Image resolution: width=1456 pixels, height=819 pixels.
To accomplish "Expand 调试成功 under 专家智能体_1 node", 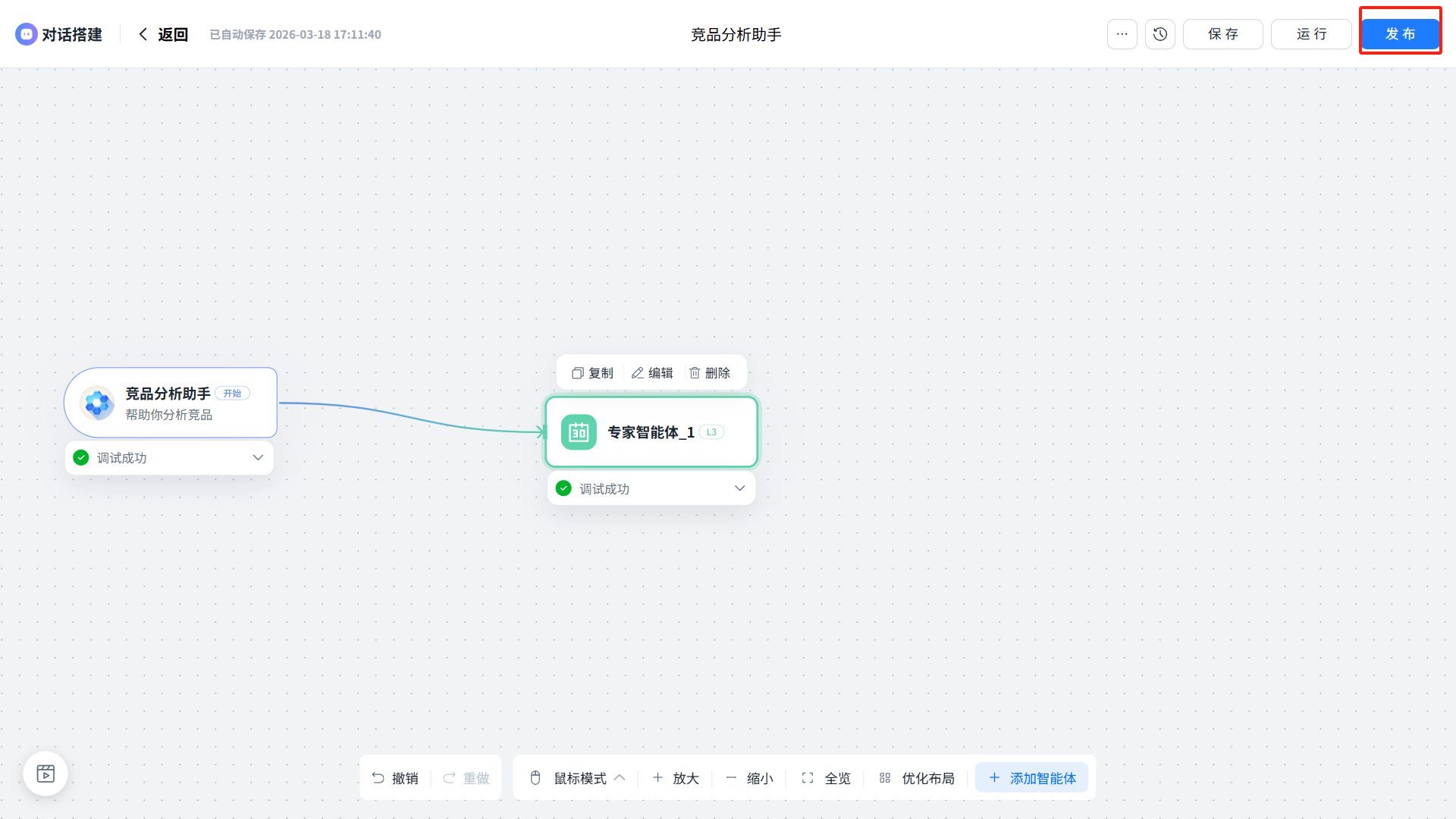I will [739, 488].
